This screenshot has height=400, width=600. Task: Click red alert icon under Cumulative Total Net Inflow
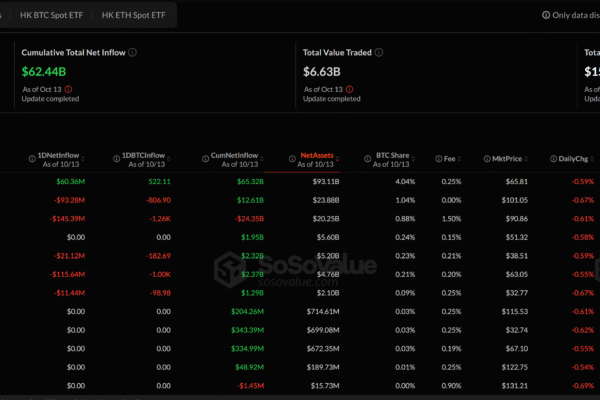68,88
